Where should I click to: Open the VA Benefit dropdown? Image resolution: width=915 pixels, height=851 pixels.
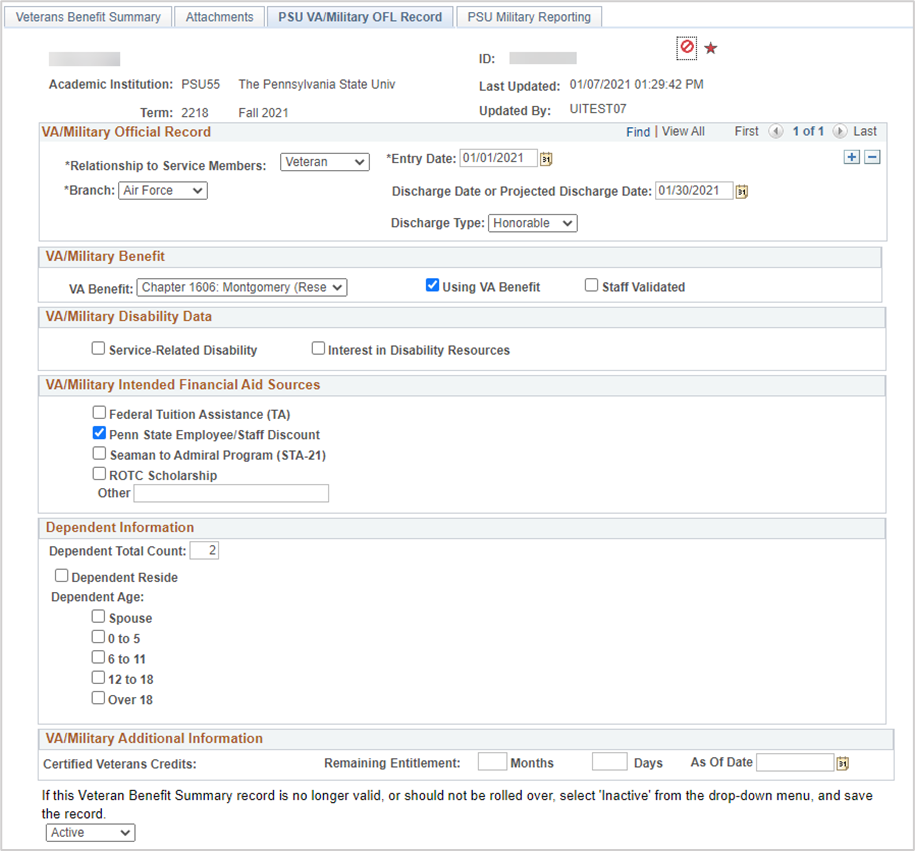[x=241, y=286]
